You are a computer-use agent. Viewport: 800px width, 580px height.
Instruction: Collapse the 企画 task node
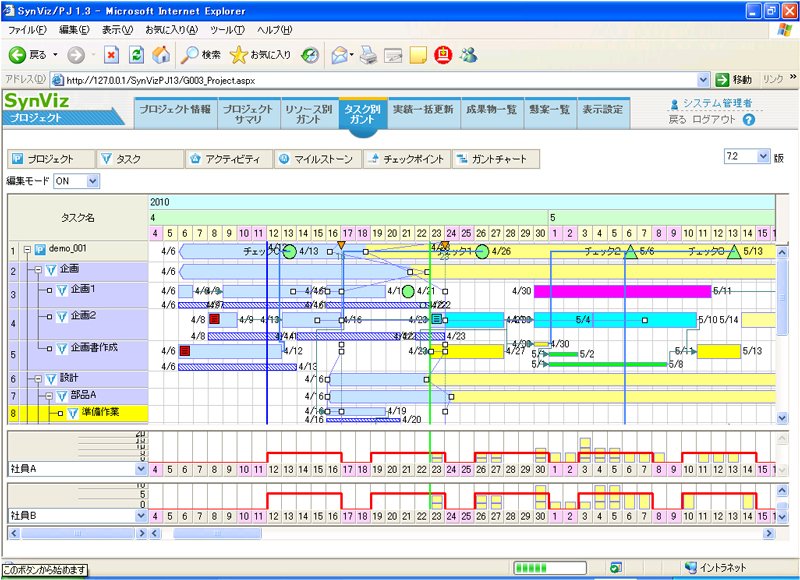38,270
